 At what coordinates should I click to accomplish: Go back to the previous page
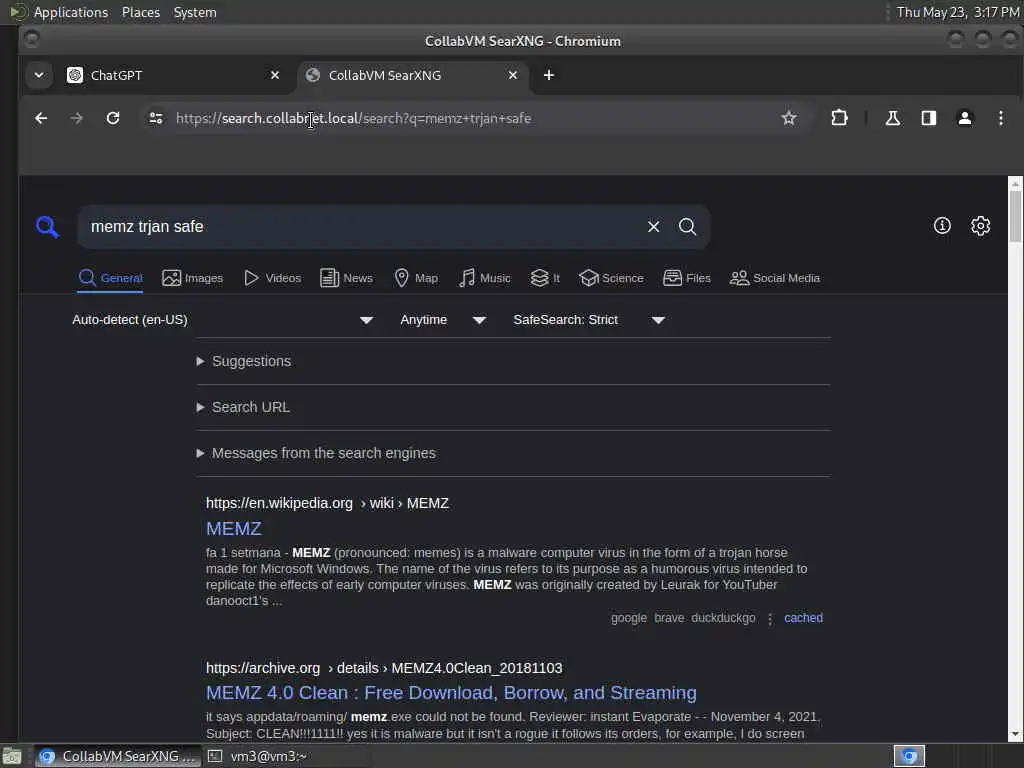(x=40, y=118)
